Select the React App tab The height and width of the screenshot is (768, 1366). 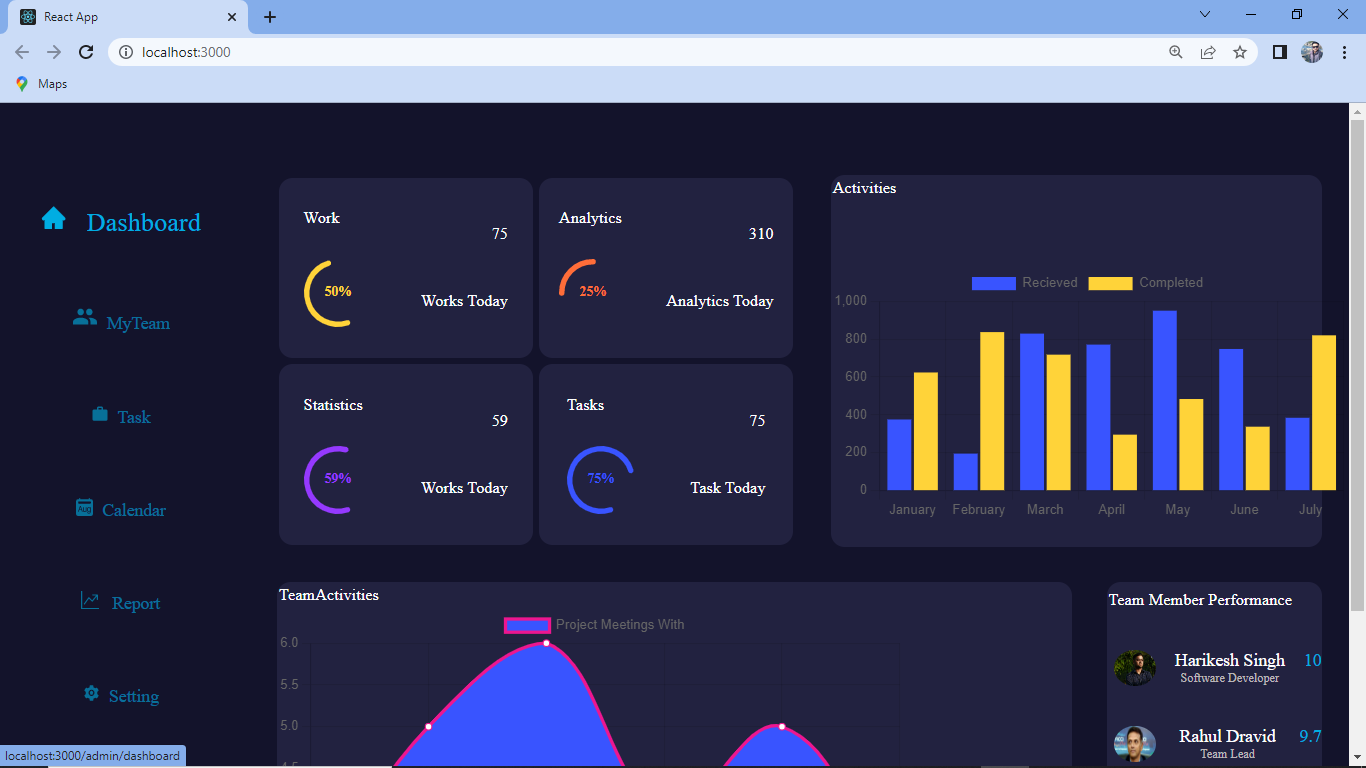128,17
